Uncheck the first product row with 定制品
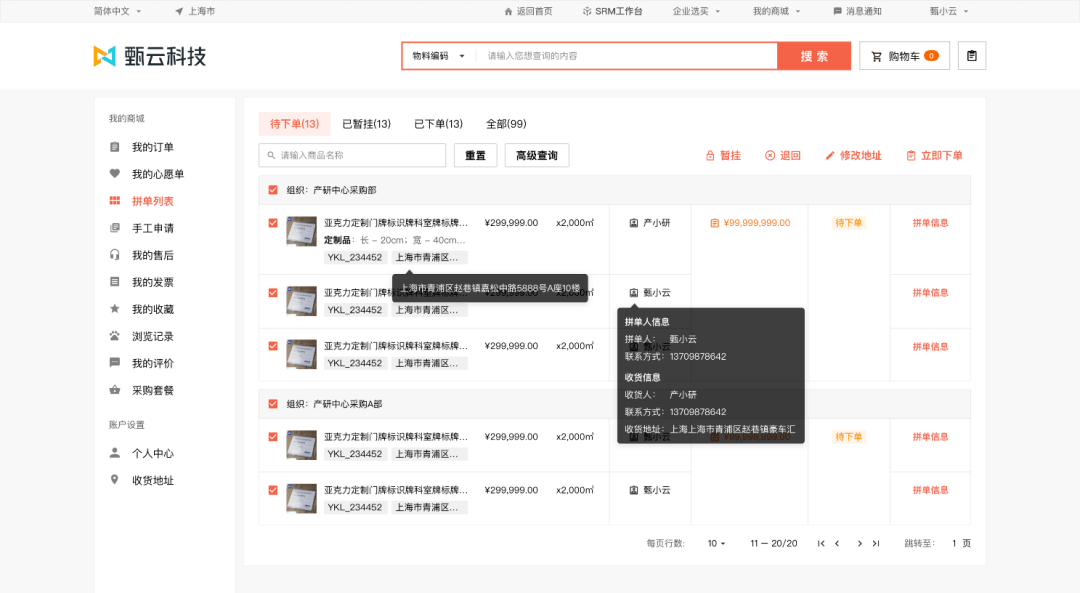The image size is (1080, 593). [273, 223]
